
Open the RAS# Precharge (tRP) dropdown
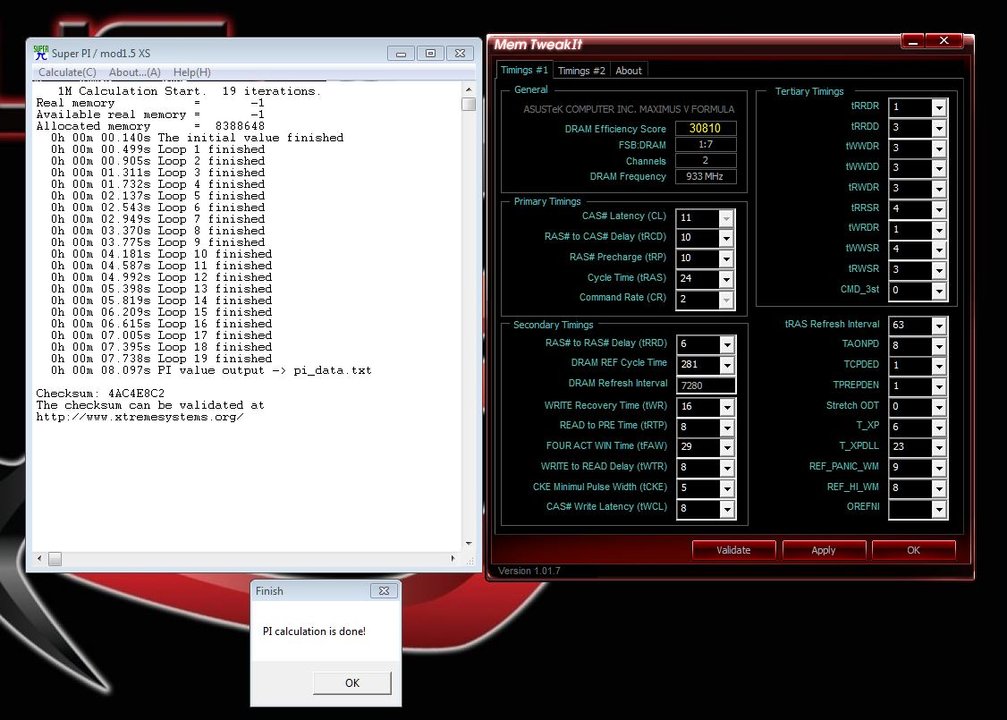[x=726, y=259]
